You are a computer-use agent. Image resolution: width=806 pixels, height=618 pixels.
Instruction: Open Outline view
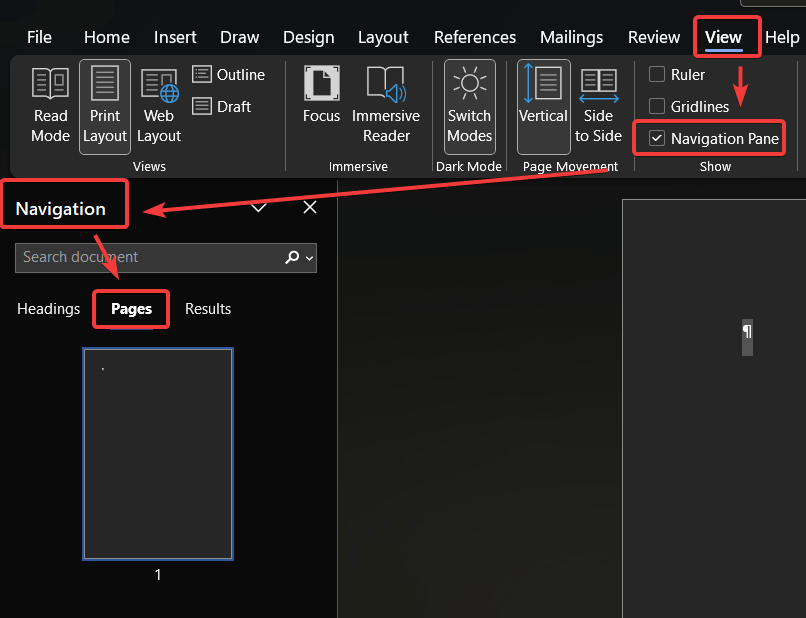click(228, 75)
